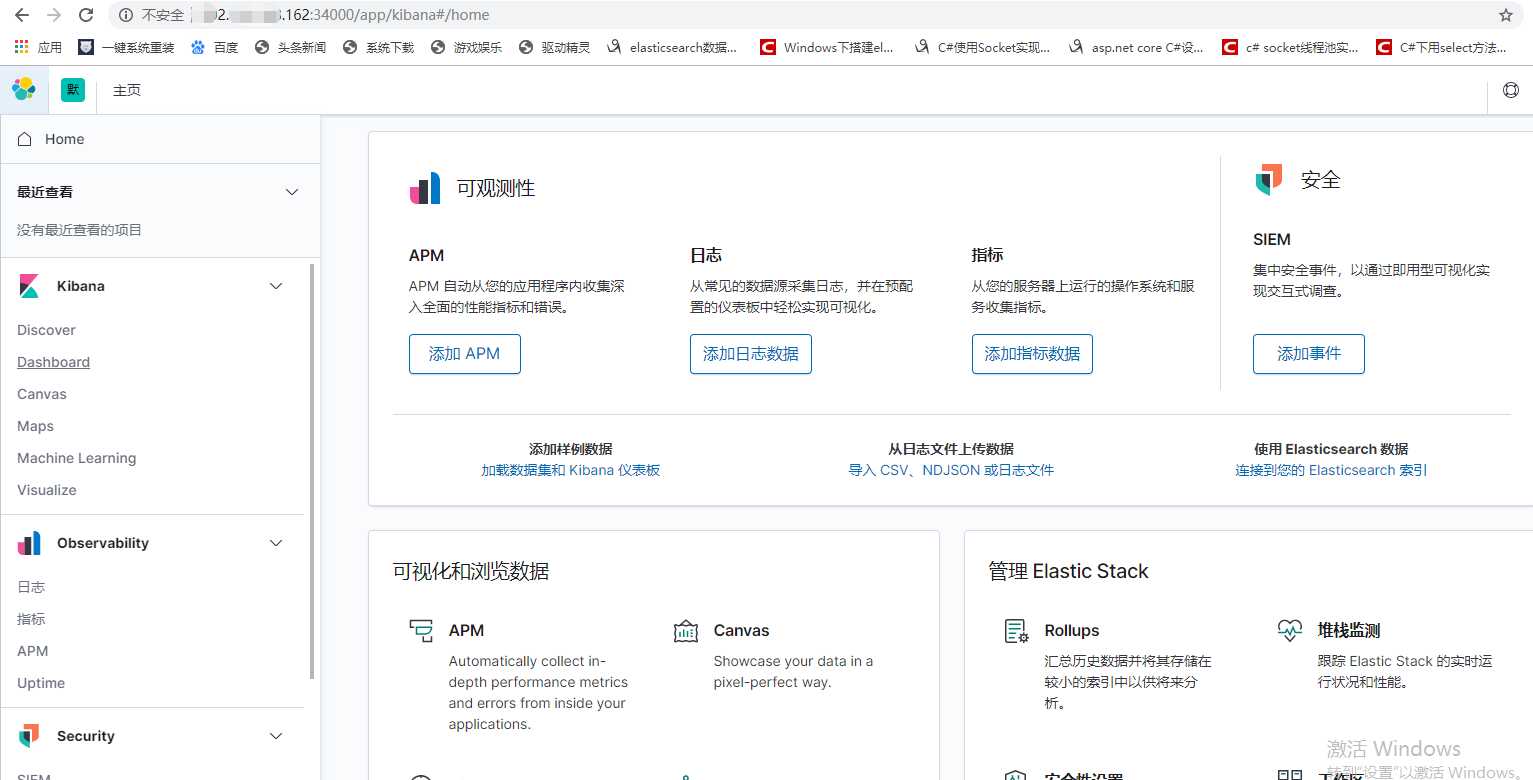Open Discover in the sidebar

(46, 330)
